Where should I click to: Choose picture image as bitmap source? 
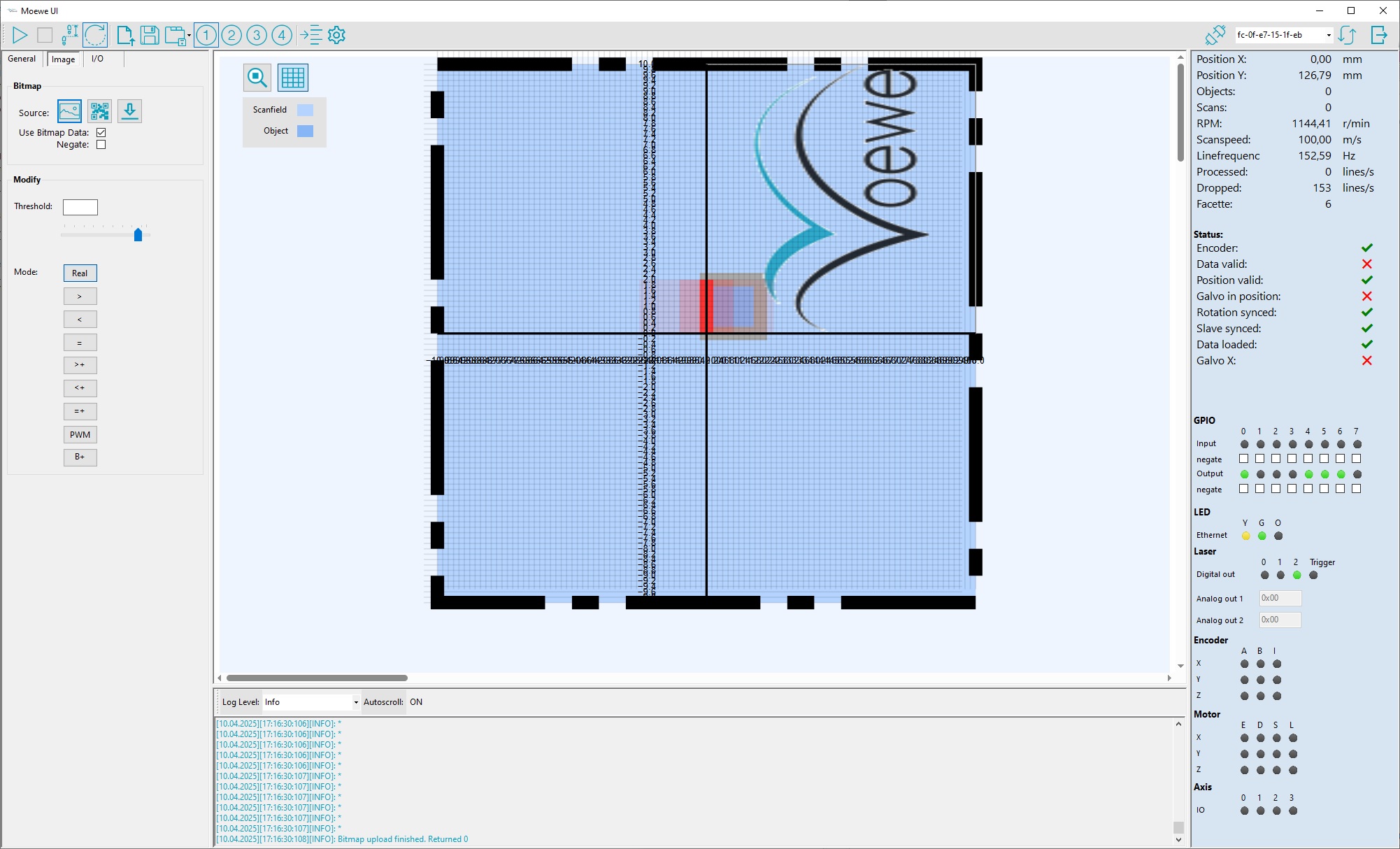coord(69,111)
